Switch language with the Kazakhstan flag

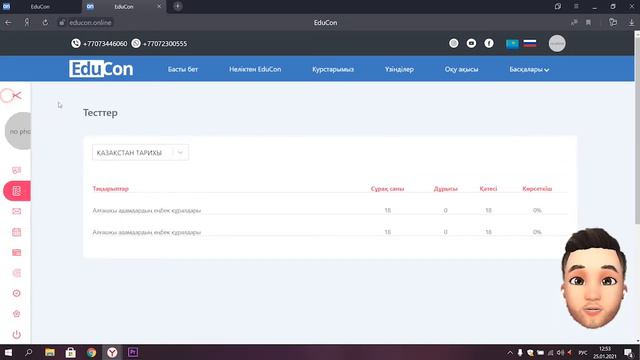pos(512,43)
